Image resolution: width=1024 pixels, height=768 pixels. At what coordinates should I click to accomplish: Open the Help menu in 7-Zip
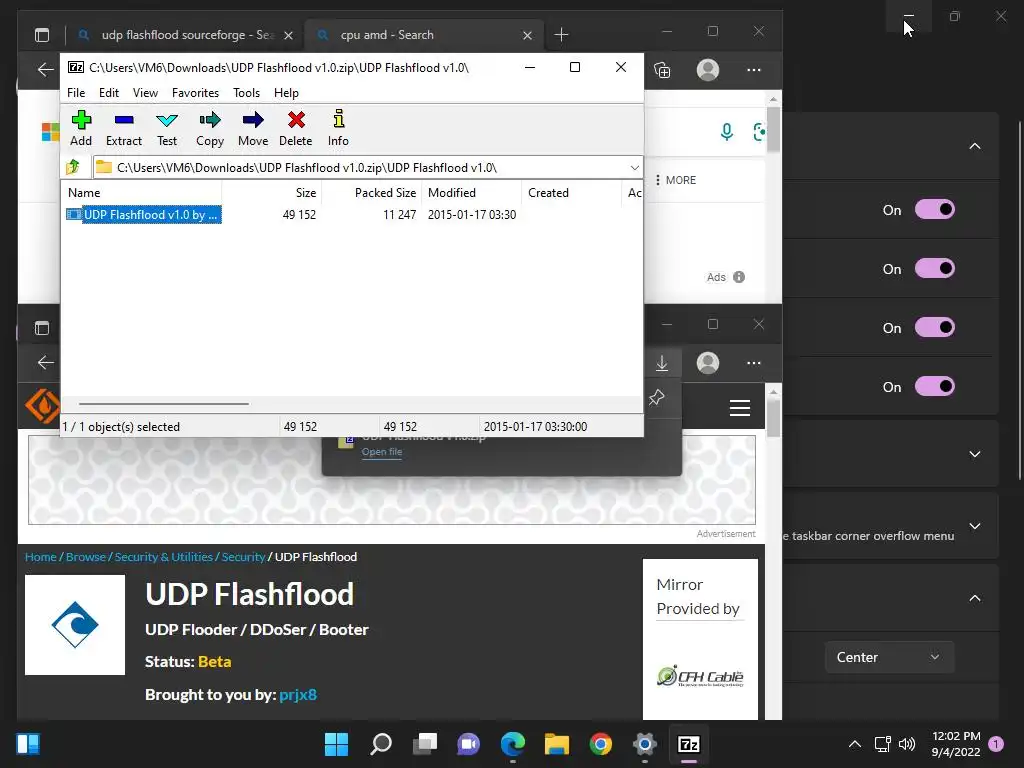(x=286, y=93)
